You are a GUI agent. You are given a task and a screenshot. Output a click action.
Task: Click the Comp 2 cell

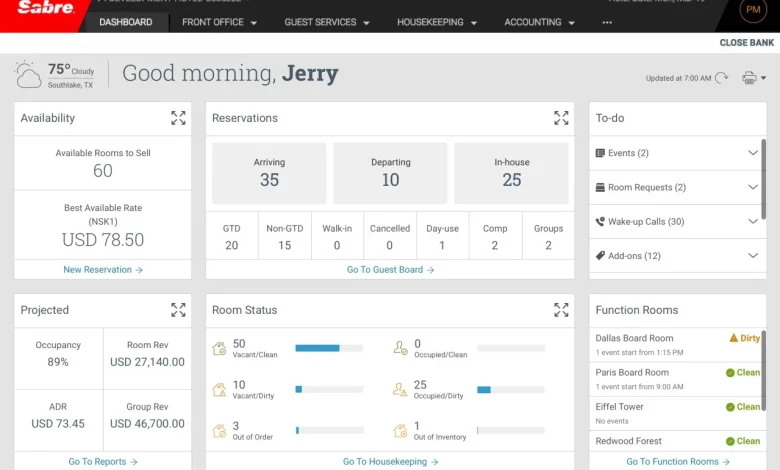[495, 236]
